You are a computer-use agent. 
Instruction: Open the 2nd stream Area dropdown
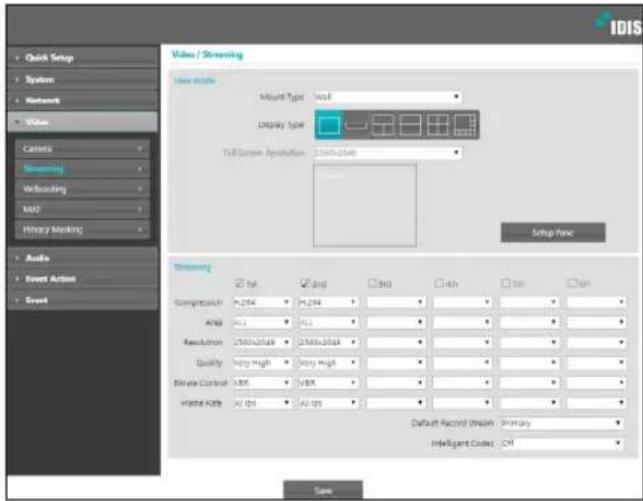(x=328, y=322)
